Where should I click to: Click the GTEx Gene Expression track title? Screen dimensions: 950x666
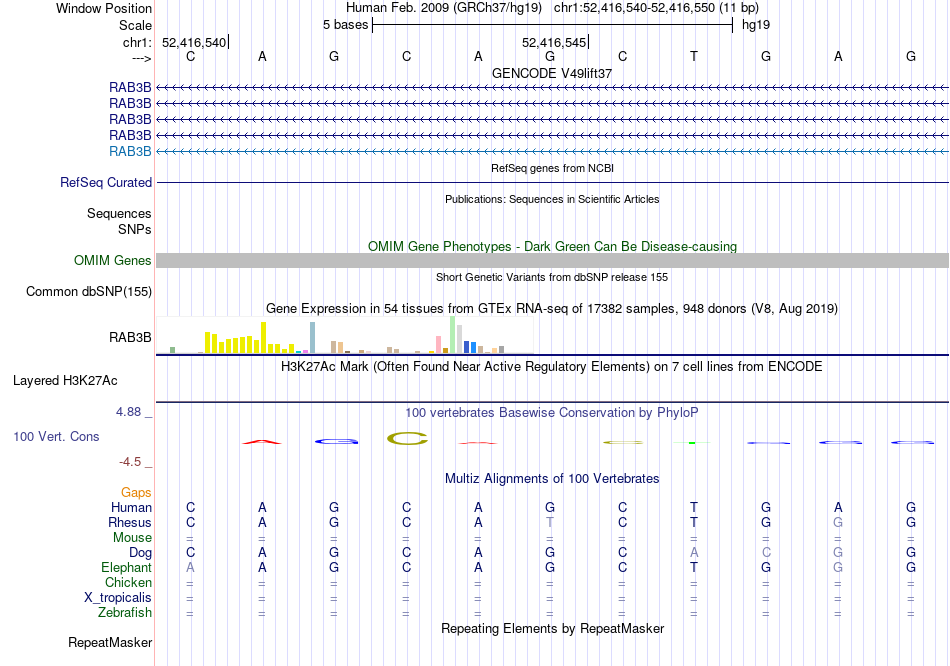[x=552, y=308]
